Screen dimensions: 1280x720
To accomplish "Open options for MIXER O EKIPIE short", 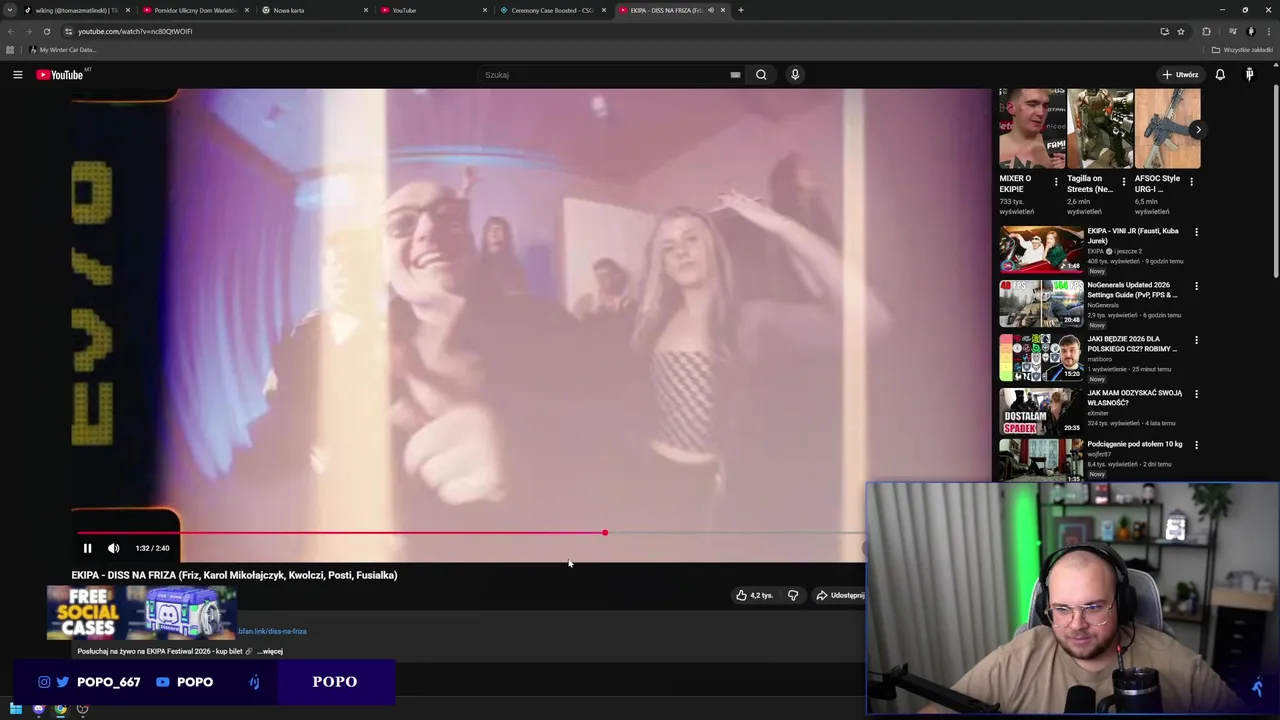I will (1056, 182).
